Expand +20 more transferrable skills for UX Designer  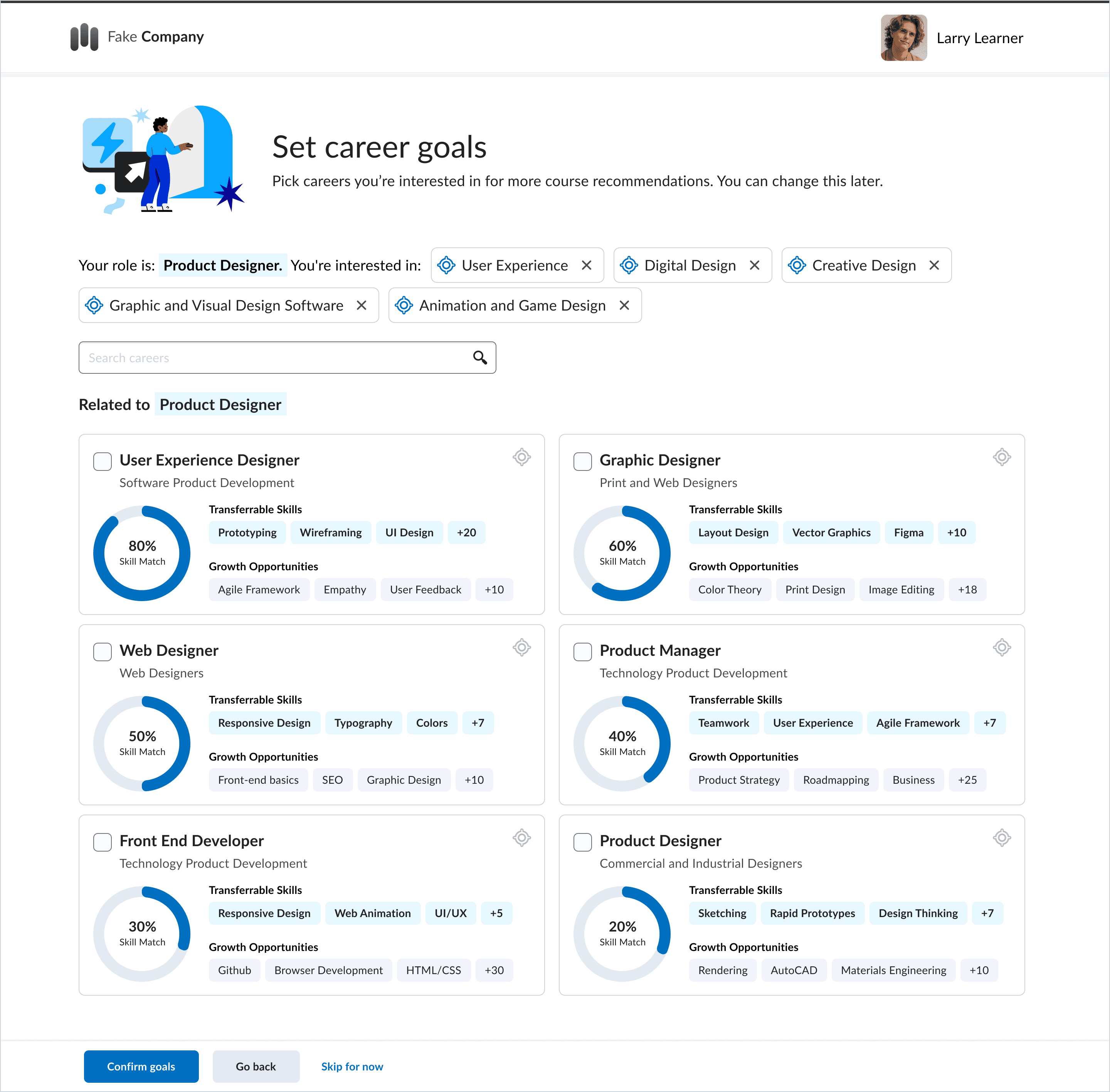[466, 532]
